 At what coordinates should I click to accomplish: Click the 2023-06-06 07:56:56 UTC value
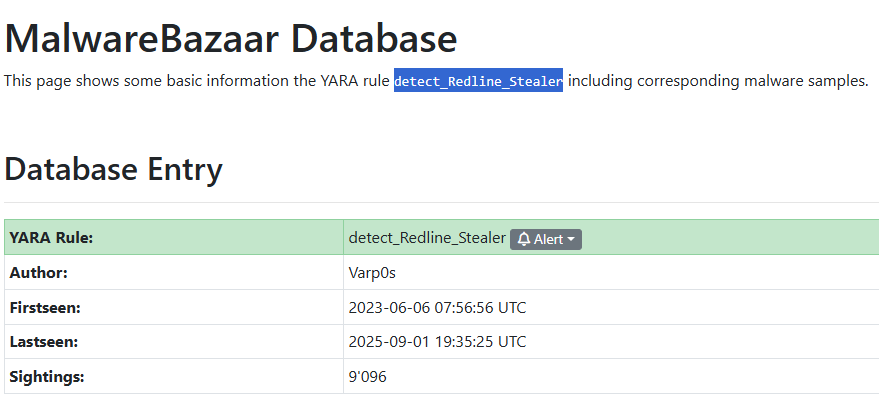437,307
